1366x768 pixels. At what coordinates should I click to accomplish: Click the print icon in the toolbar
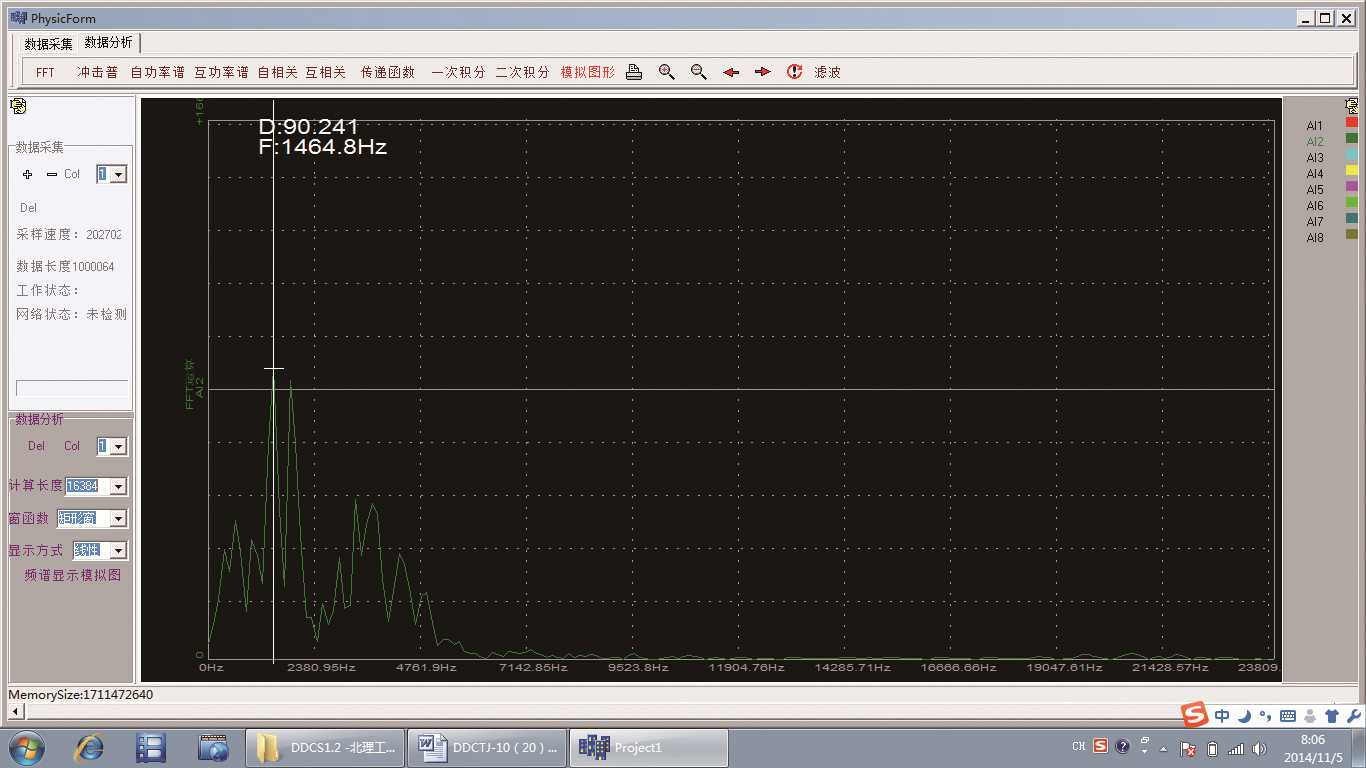(x=633, y=72)
